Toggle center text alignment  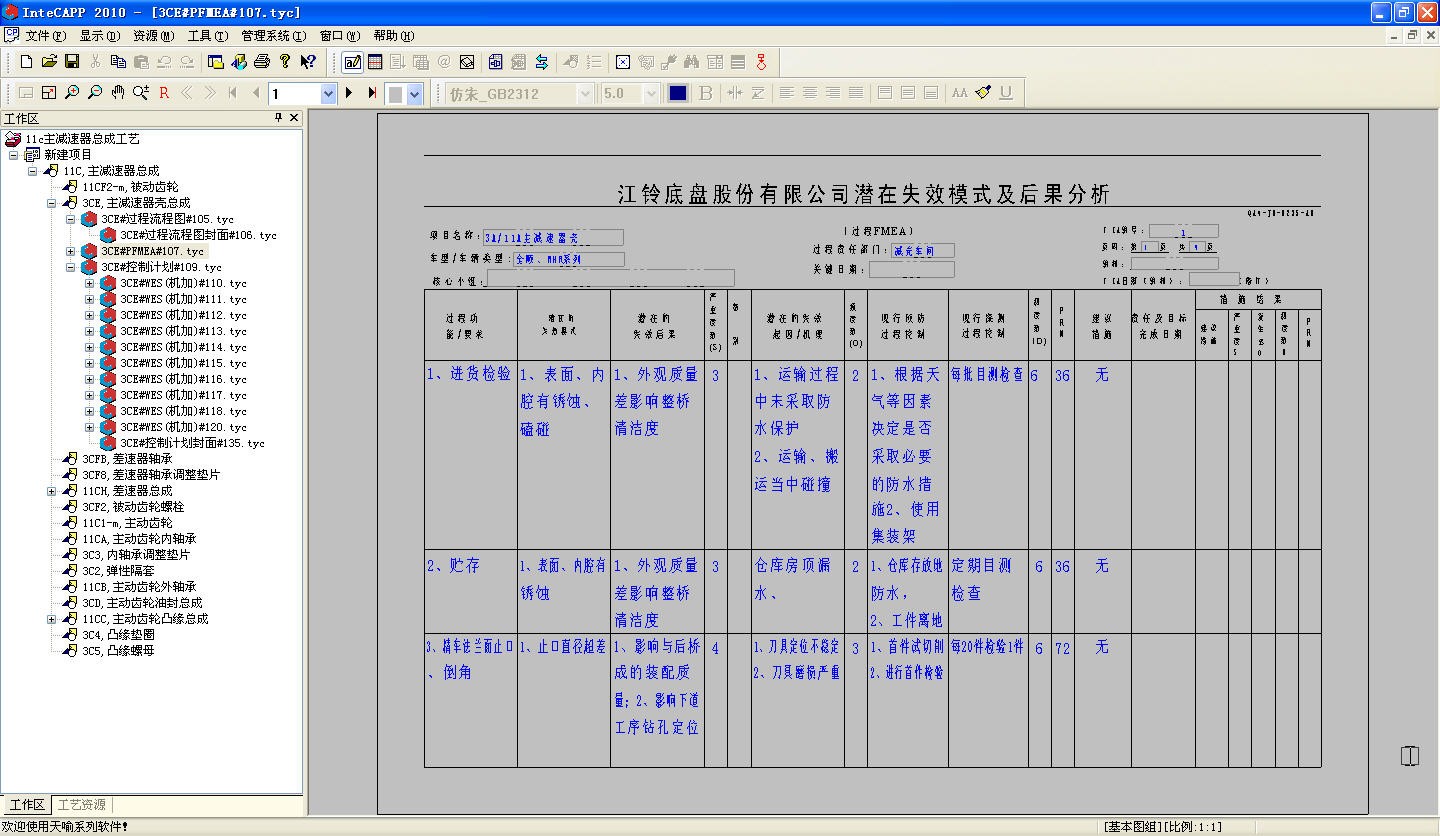810,93
